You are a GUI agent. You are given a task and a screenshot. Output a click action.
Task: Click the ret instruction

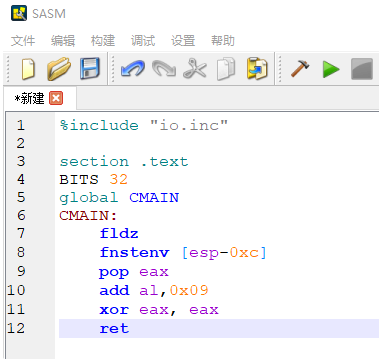pyautogui.click(x=114, y=329)
